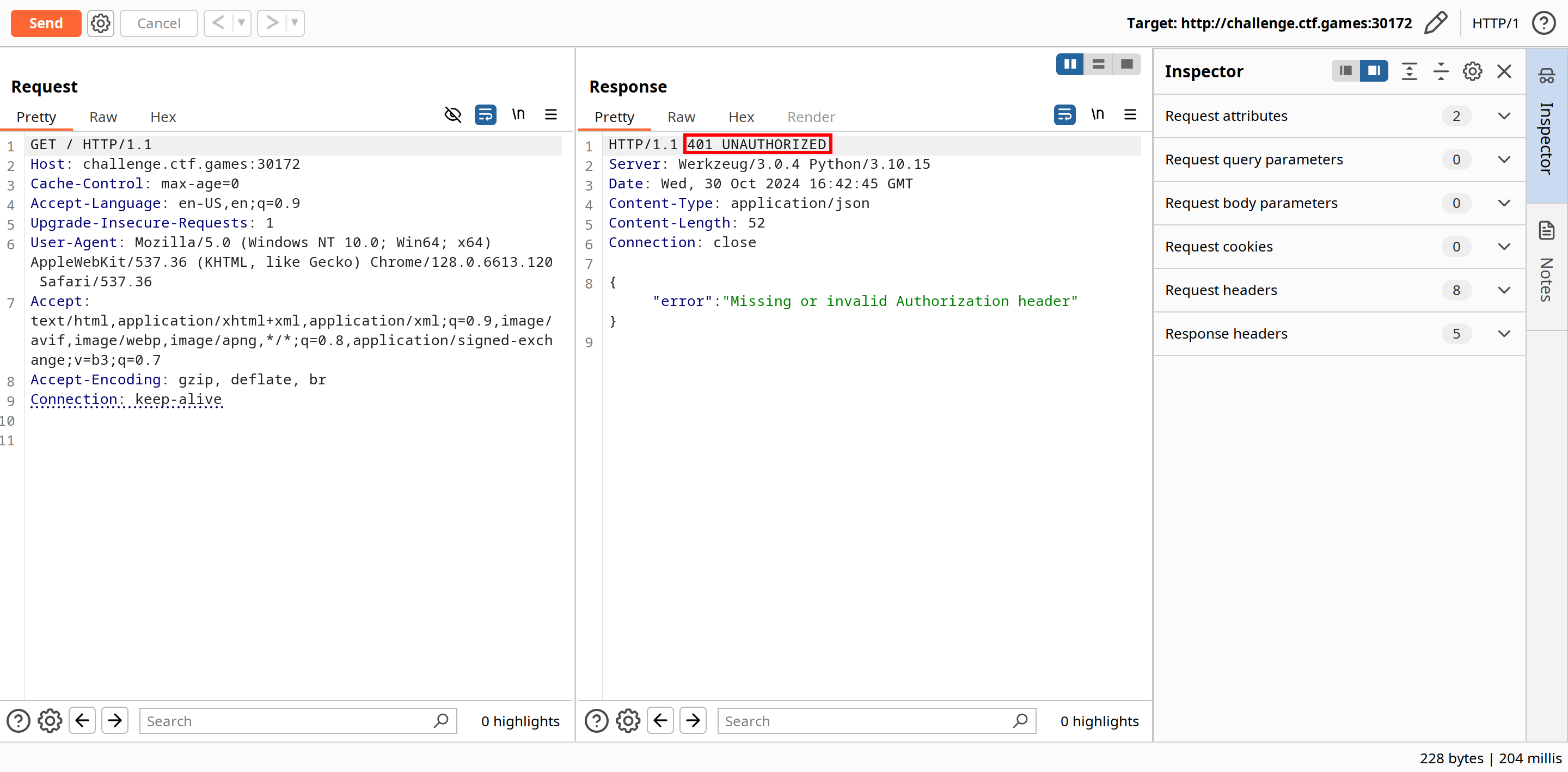Collapse all Inspector sections icon
The height and width of the screenshot is (772, 1568).
1441,71
